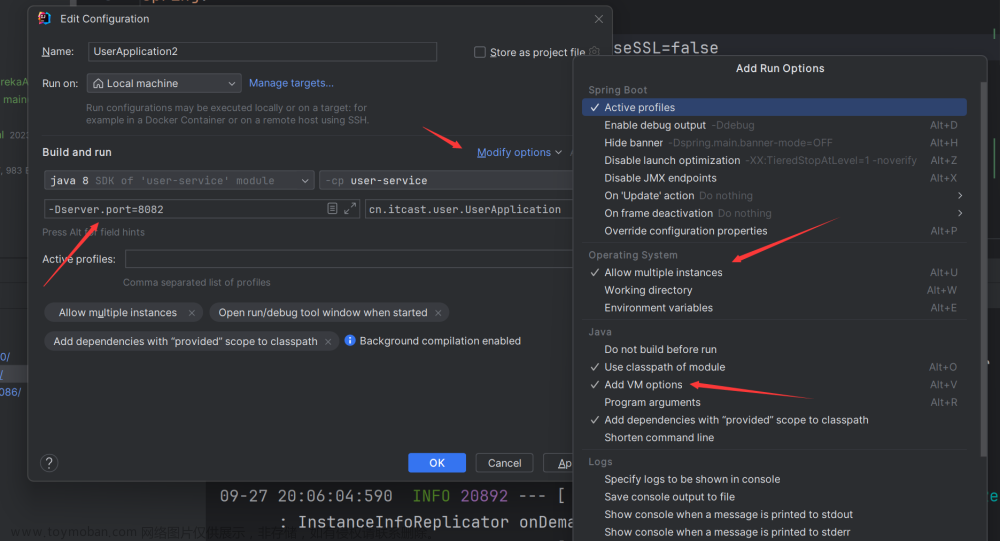Select Save console output to file
The image size is (1000, 541).
click(x=774, y=497)
